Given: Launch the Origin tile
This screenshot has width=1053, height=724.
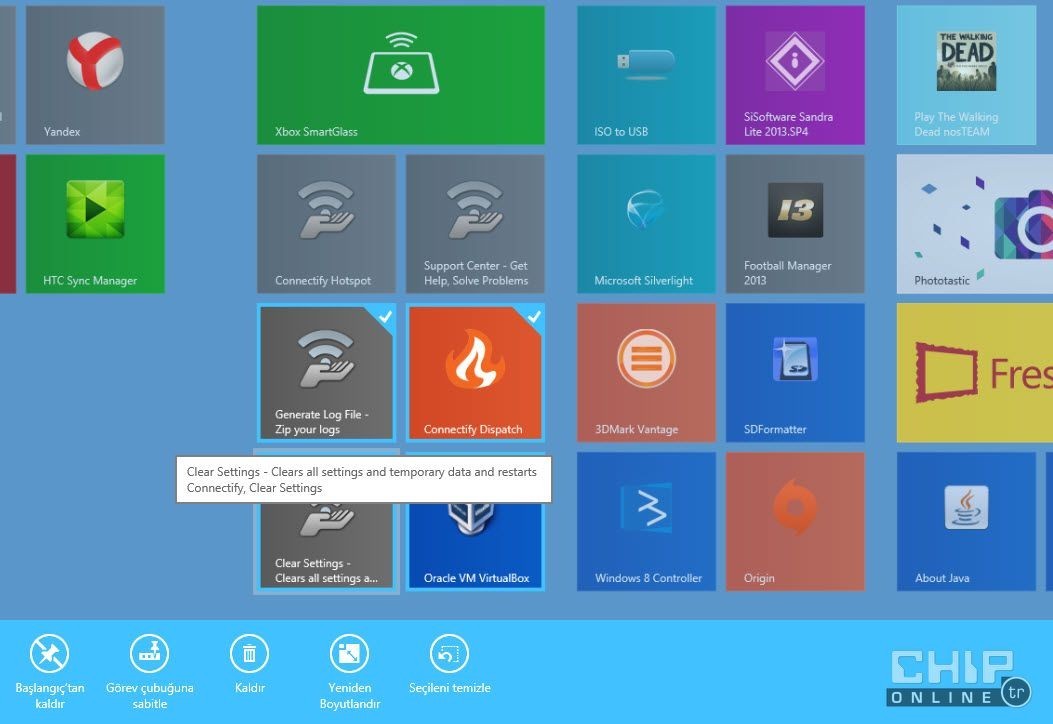Looking at the screenshot, I should click(795, 521).
